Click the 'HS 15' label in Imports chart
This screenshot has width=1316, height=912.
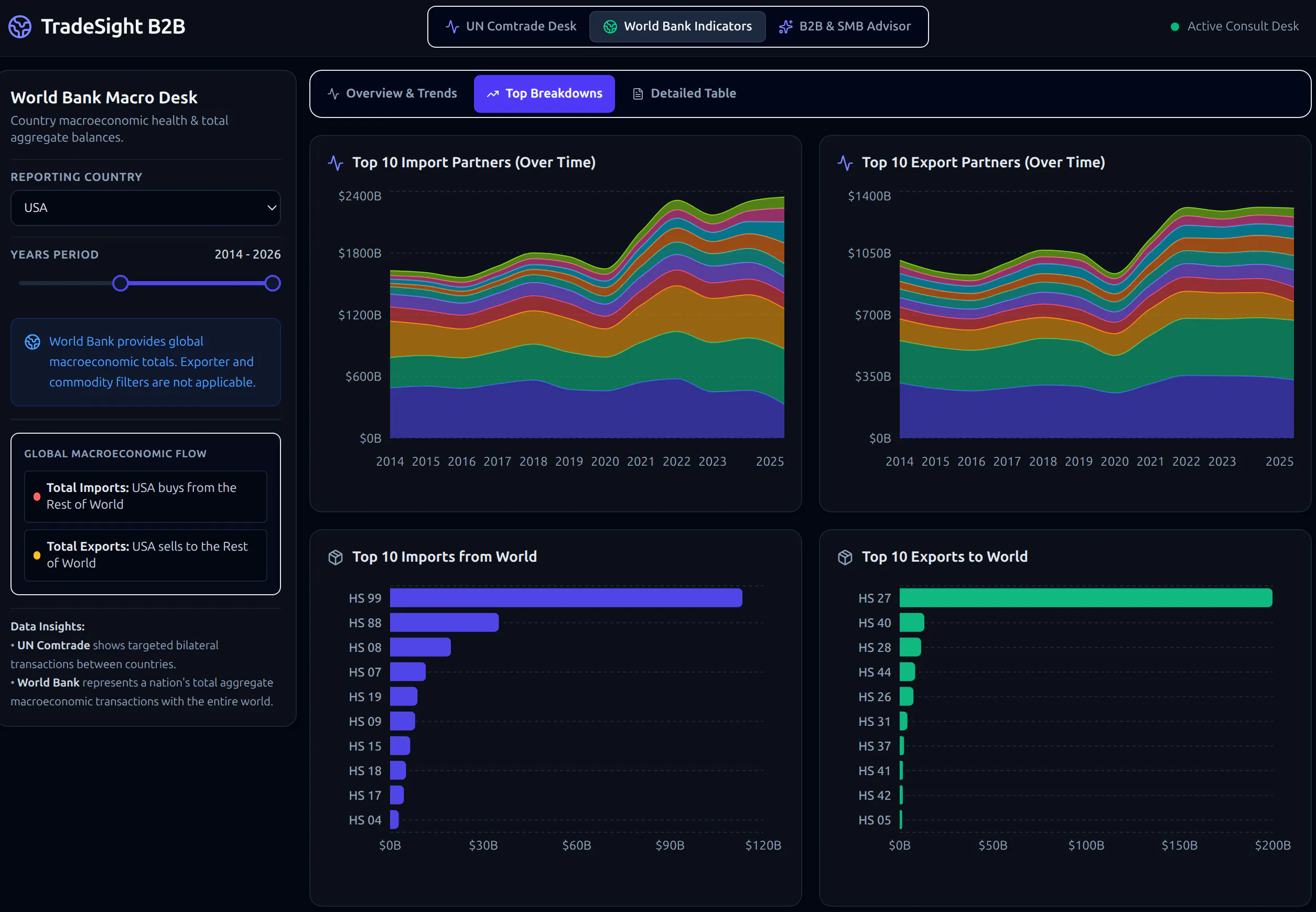(365, 747)
